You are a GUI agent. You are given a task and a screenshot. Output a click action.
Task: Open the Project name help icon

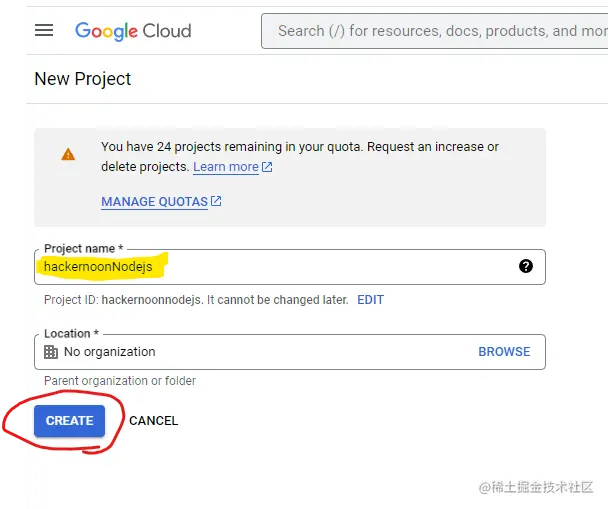point(526,266)
